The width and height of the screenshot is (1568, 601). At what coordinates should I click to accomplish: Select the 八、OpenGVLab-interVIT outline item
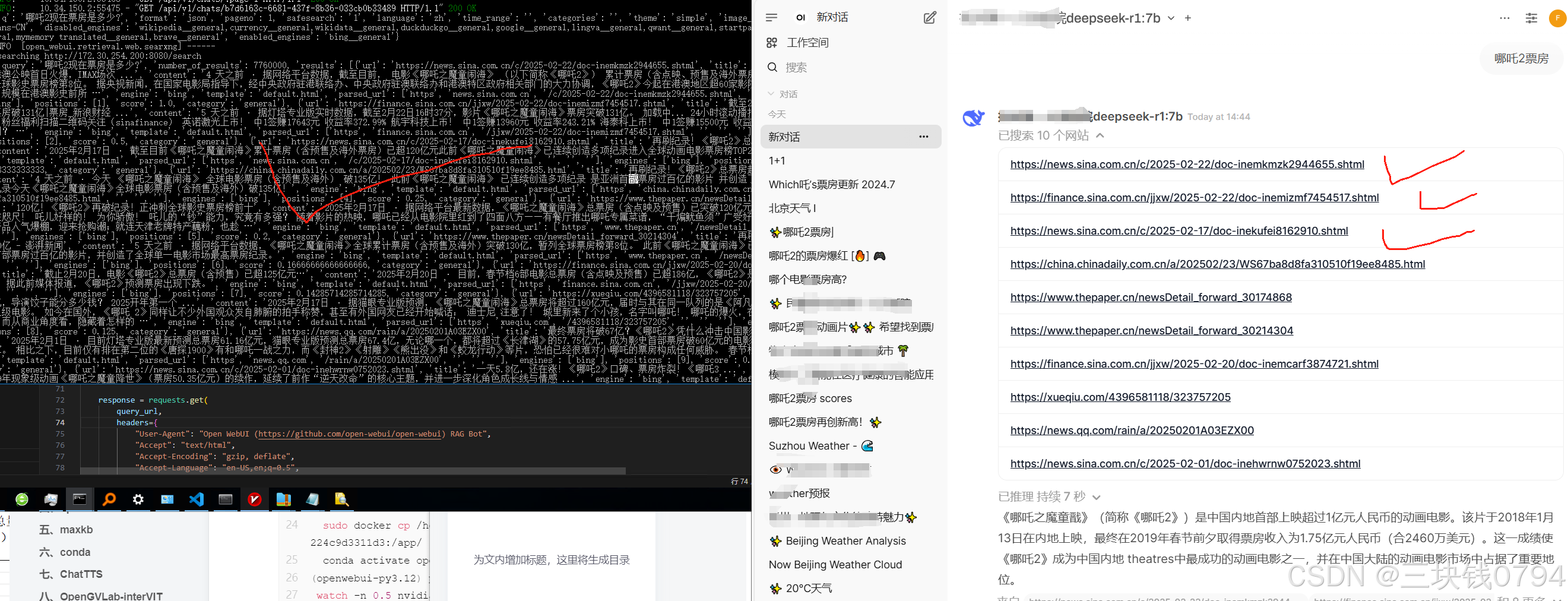(101, 596)
